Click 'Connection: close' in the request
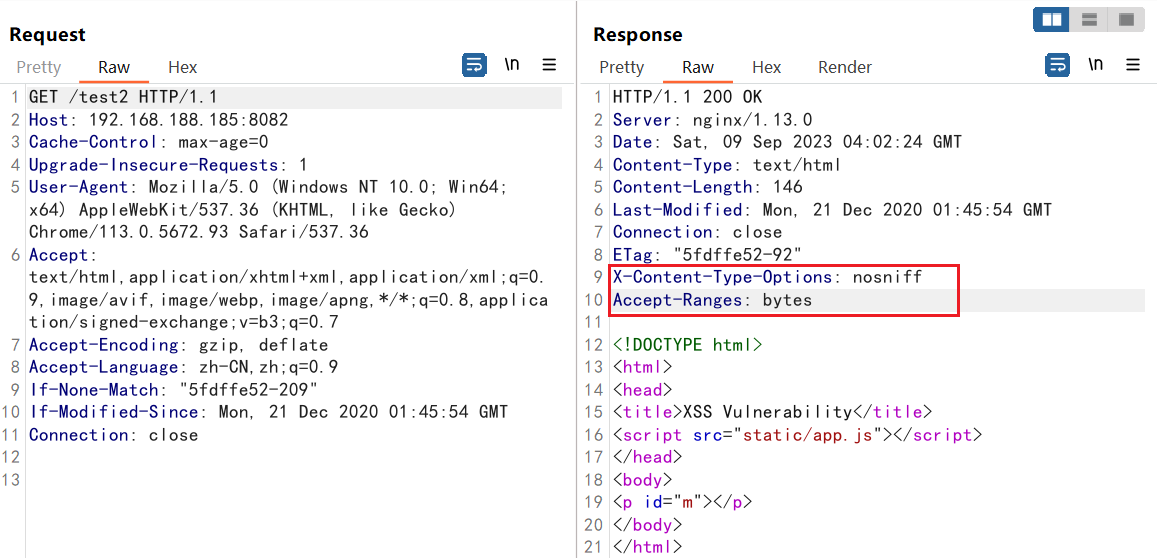Screen dimensions: 1157x558 [x=114, y=435]
